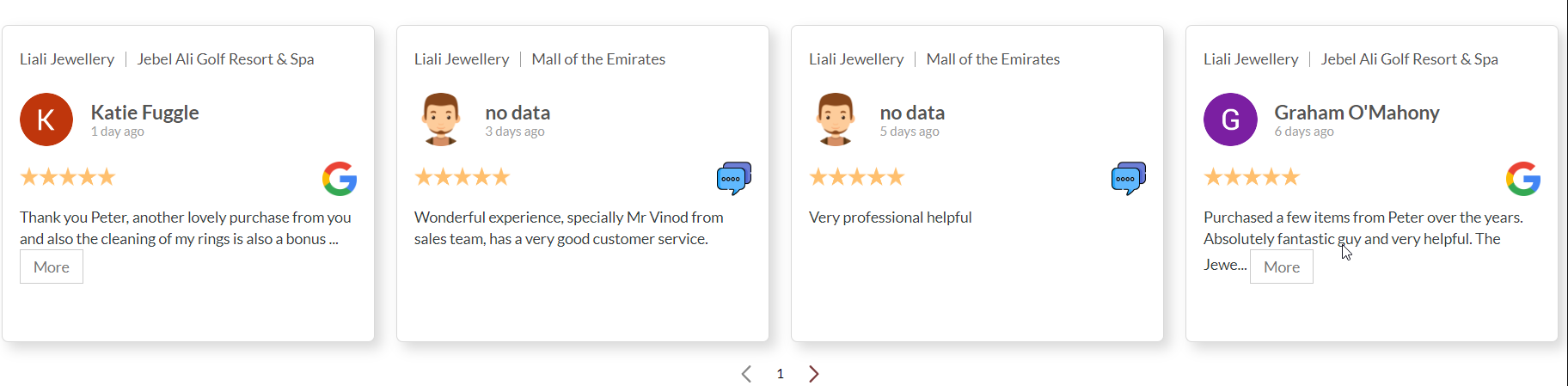Viewport: 1568px width, 386px height.
Task: Click Katie Fuggle's red K avatar
Action: pyautogui.click(x=46, y=119)
